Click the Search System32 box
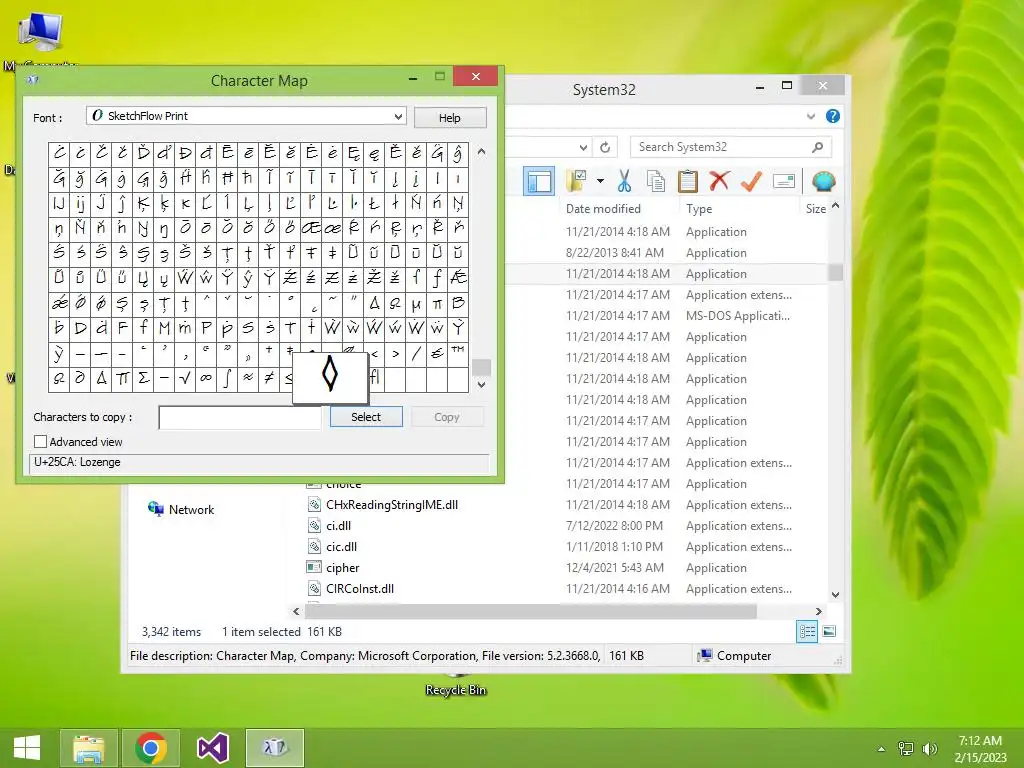The height and width of the screenshot is (768, 1024). point(730,147)
